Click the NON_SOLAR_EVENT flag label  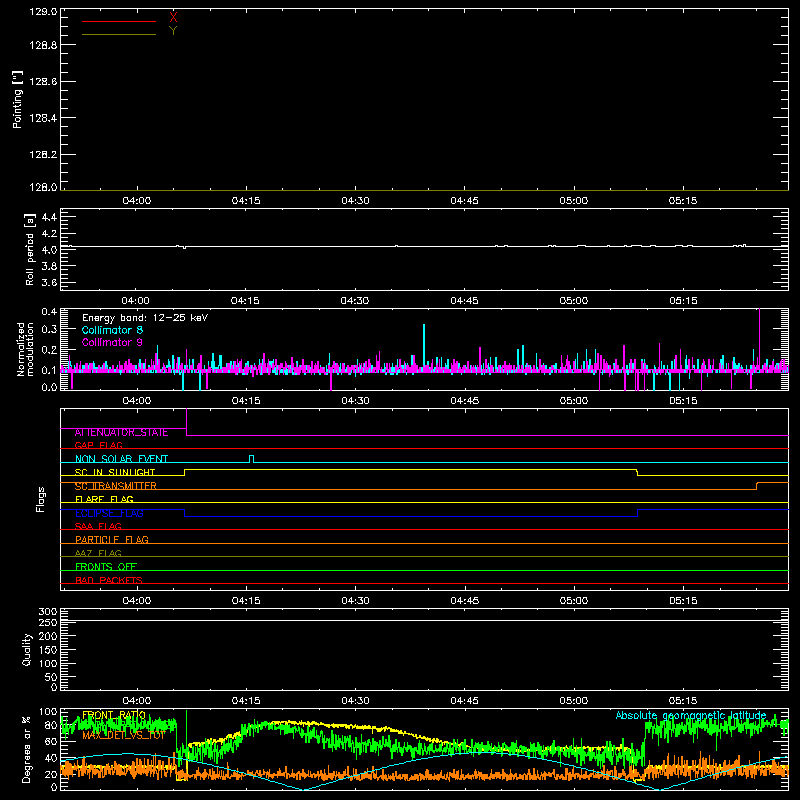pos(121,459)
